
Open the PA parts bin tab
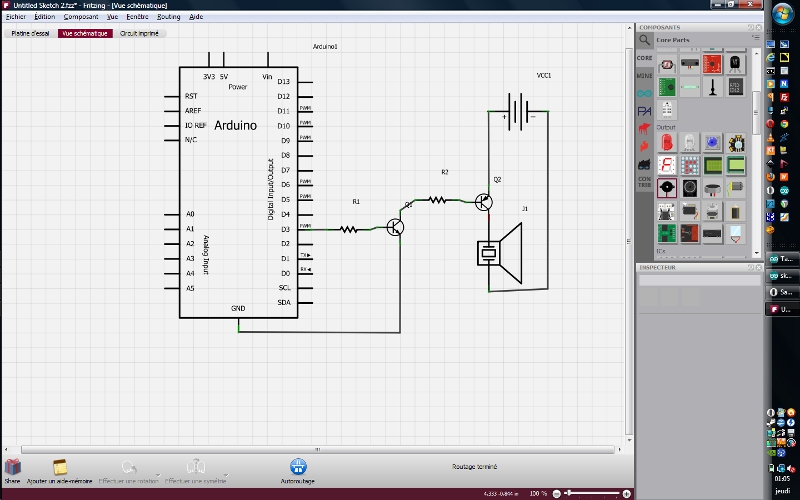(644, 111)
